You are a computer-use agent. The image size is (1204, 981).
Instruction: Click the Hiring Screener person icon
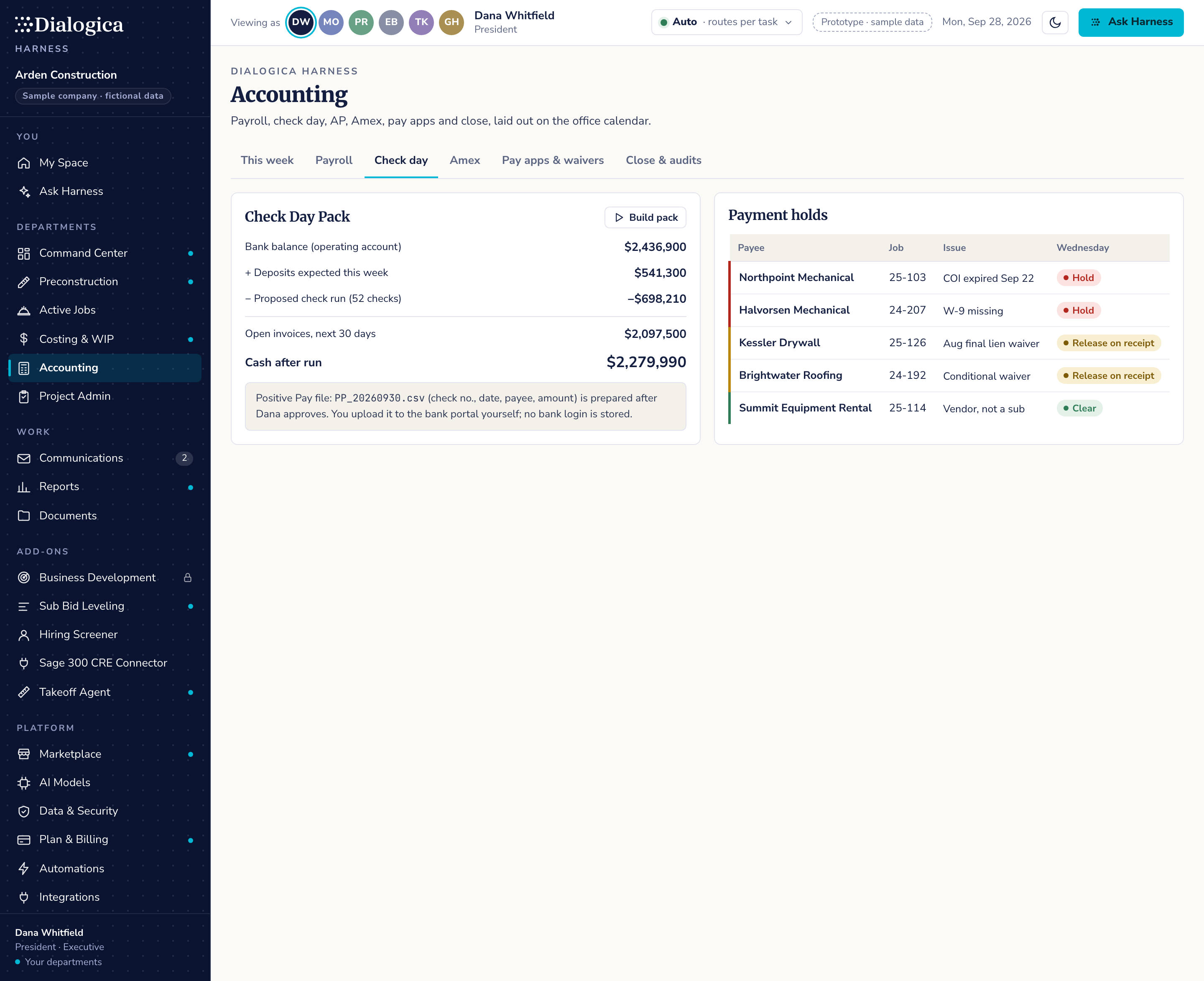24,635
